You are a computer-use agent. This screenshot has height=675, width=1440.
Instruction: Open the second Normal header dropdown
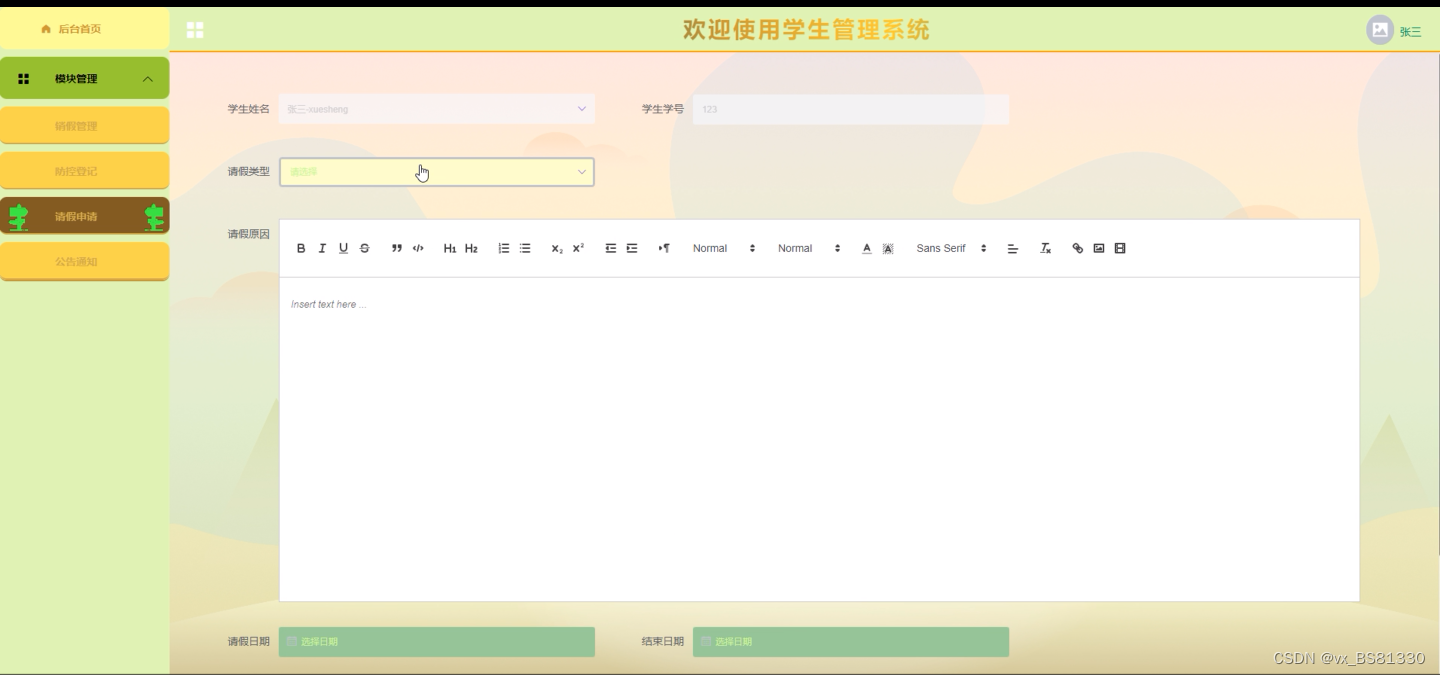tap(809, 248)
